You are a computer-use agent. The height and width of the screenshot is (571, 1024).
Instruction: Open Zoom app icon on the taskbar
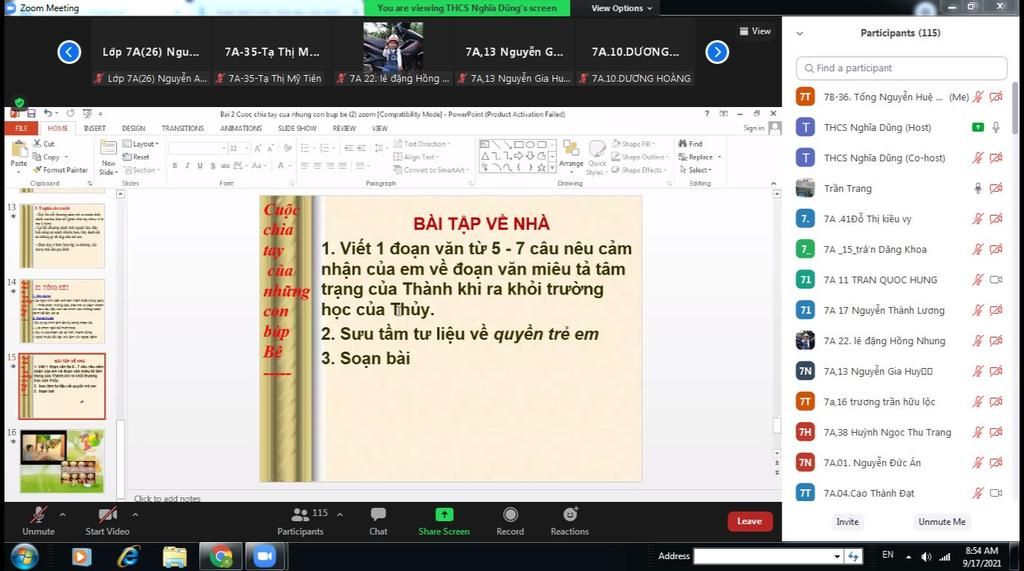pyautogui.click(x=264, y=557)
